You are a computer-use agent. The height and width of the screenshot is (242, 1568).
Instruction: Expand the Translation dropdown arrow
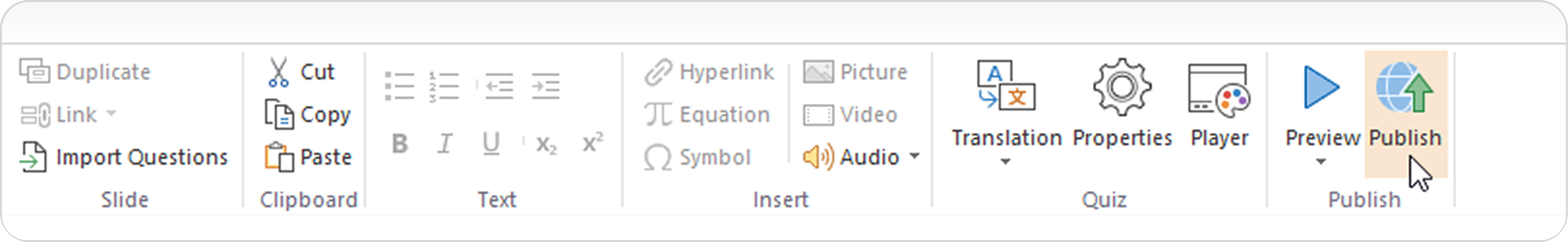[1006, 162]
